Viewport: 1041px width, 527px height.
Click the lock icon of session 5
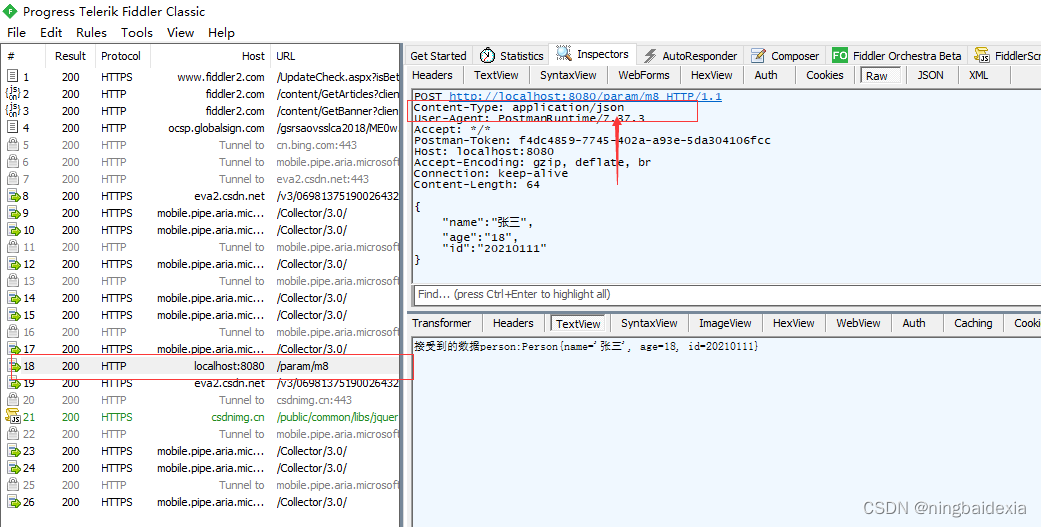(x=13, y=144)
